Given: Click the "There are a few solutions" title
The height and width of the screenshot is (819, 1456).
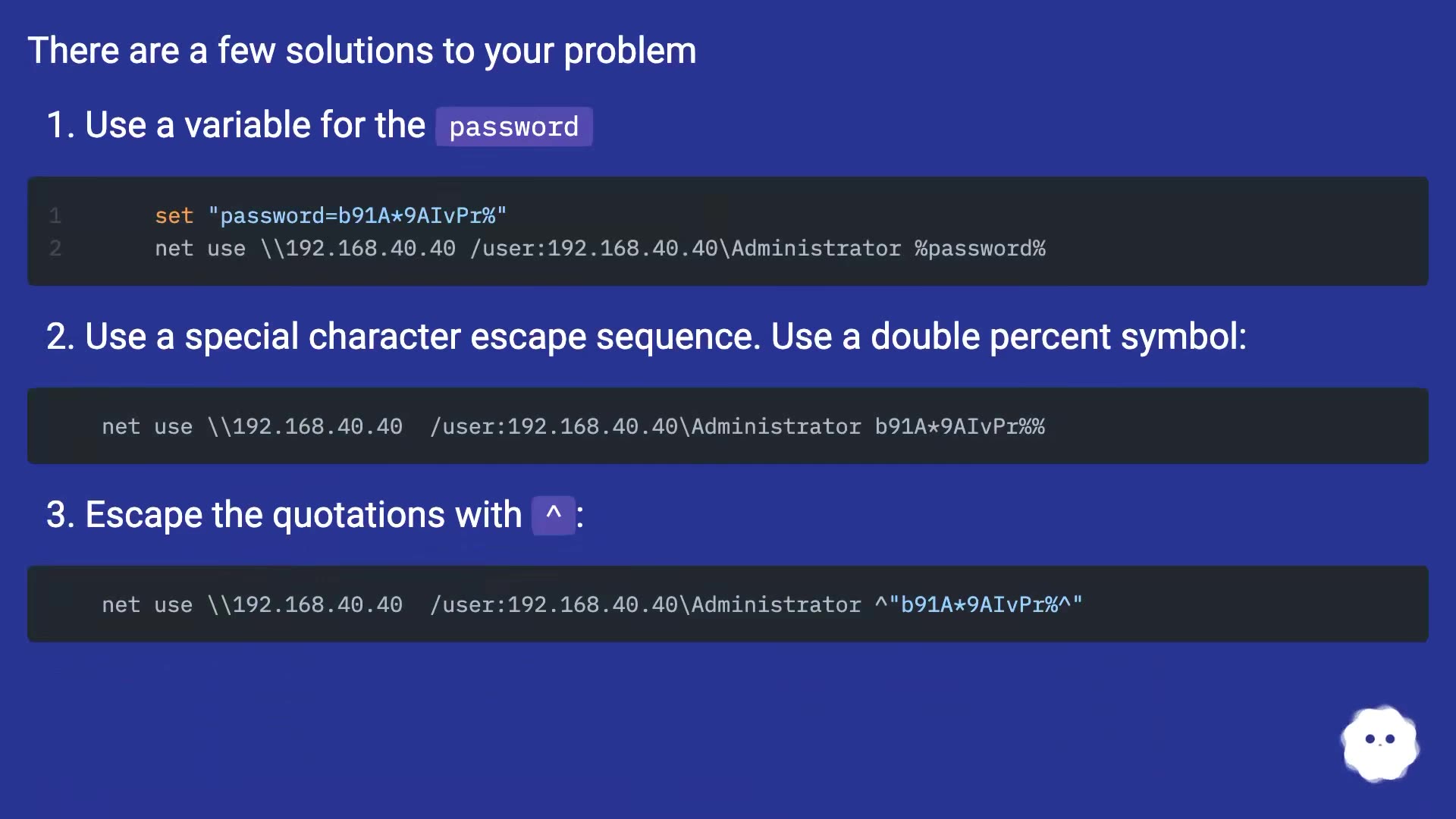Looking at the screenshot, I should pos(362,51).
